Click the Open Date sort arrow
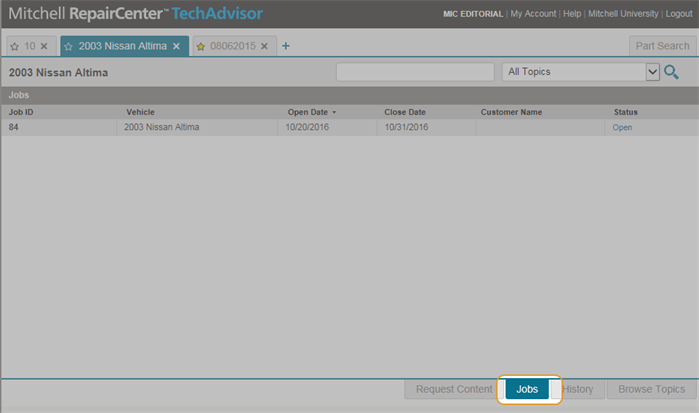Screen dimensions: 699x413 pyautogui.click(x=334, y=112)
